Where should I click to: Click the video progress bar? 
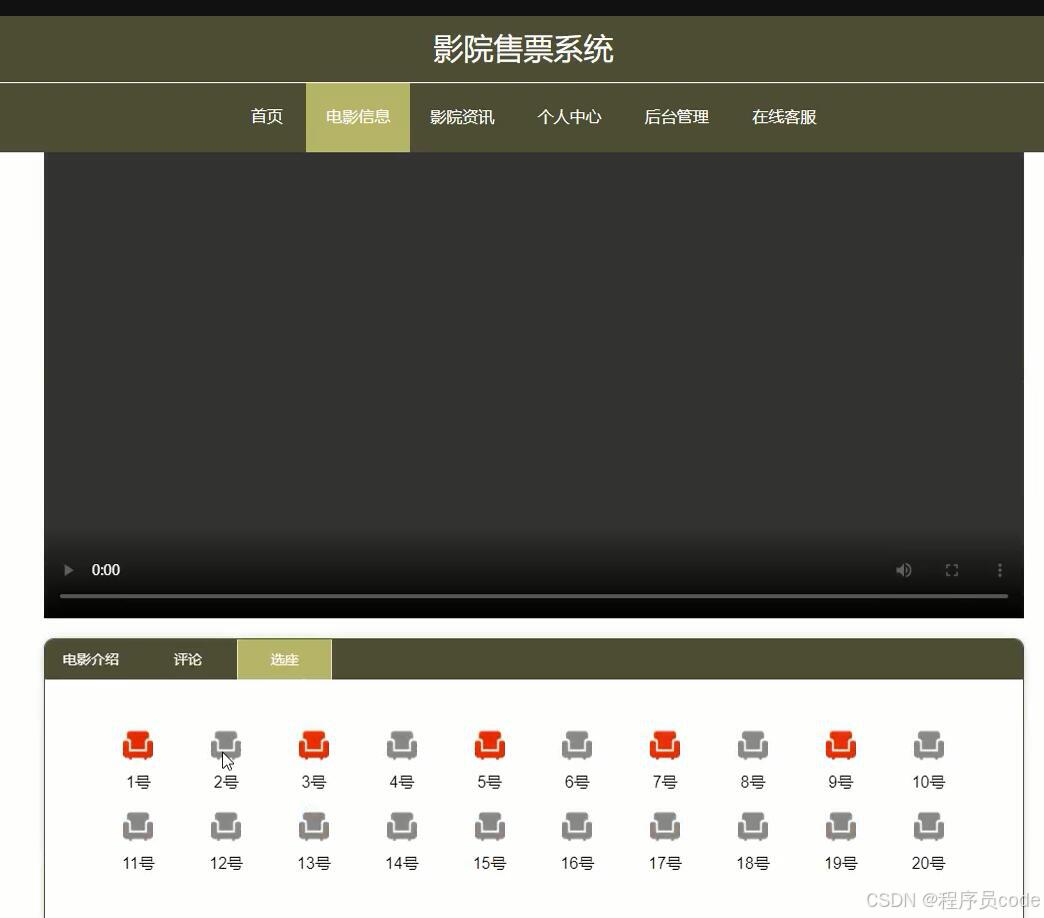click(533, 596)
